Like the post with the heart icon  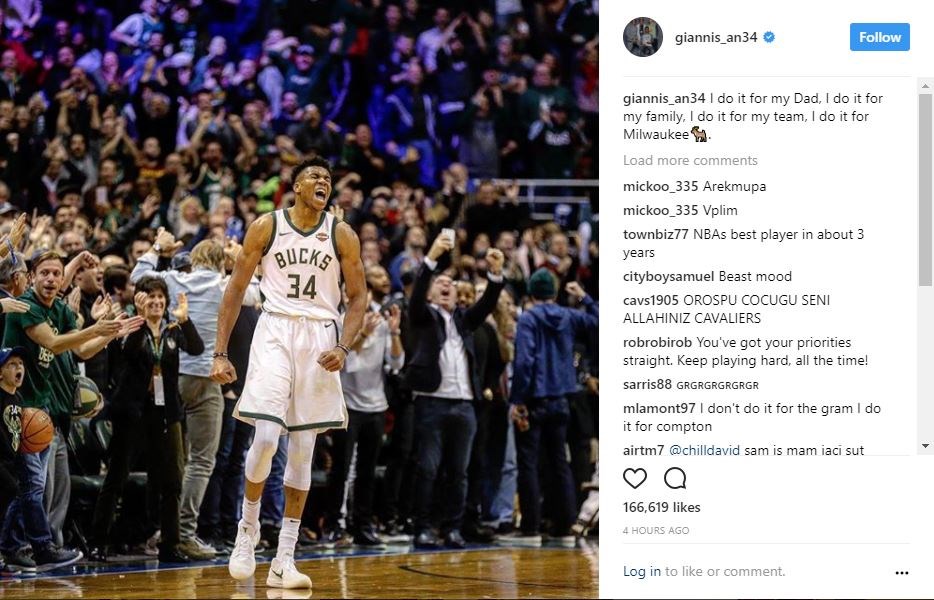[x=634, y=478]
